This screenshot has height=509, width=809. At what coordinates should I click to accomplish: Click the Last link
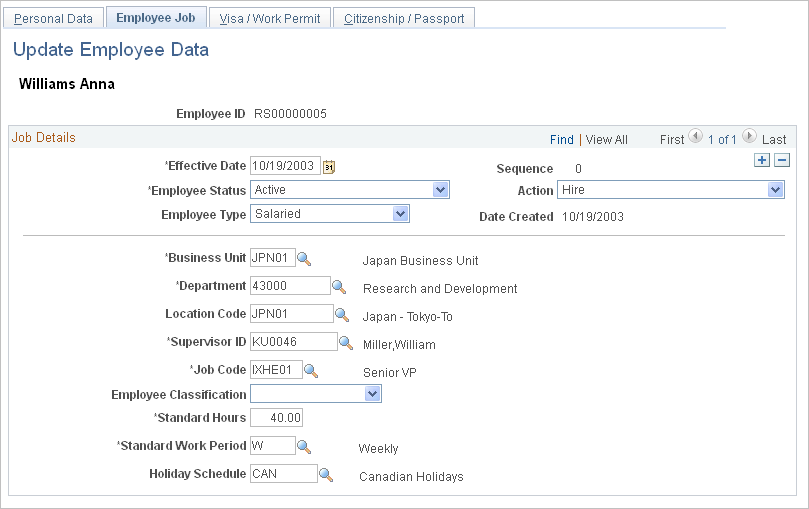[774, 140]
